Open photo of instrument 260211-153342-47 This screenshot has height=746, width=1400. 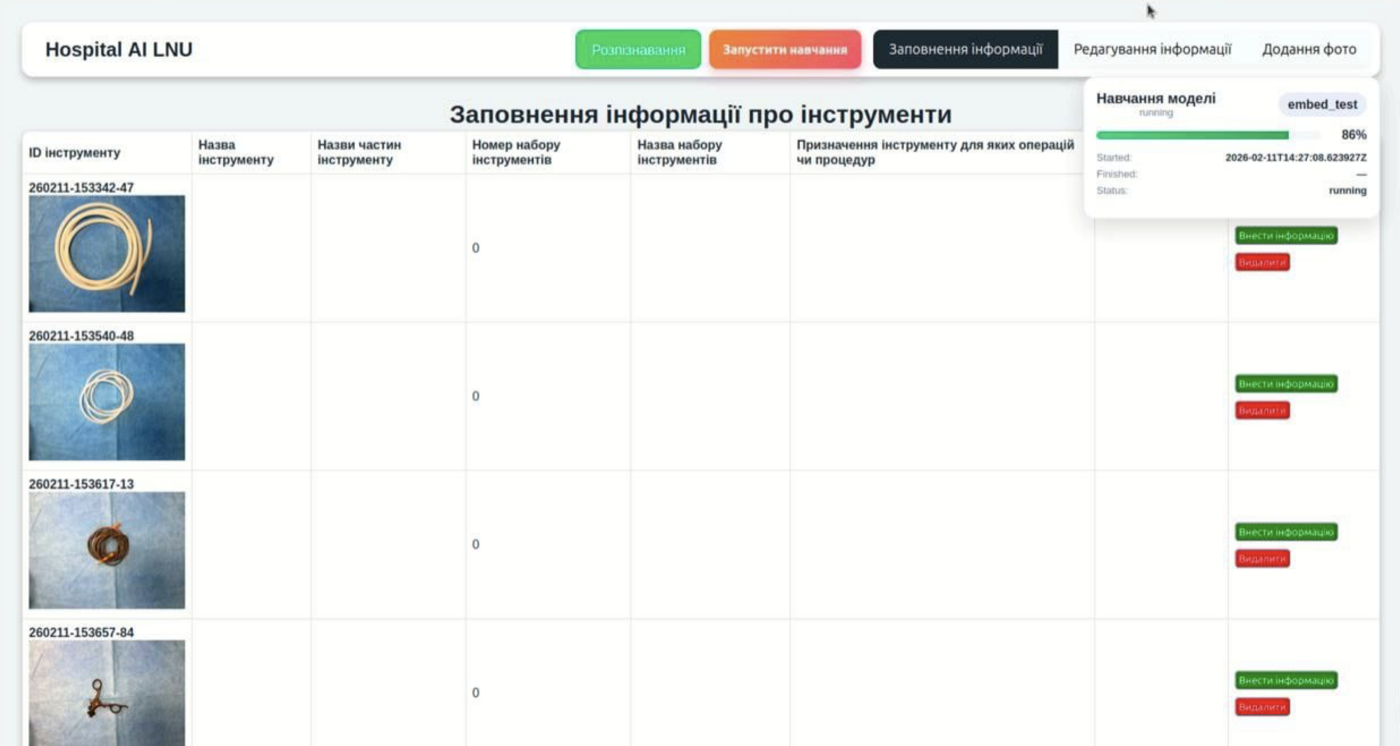coord(107,254)
